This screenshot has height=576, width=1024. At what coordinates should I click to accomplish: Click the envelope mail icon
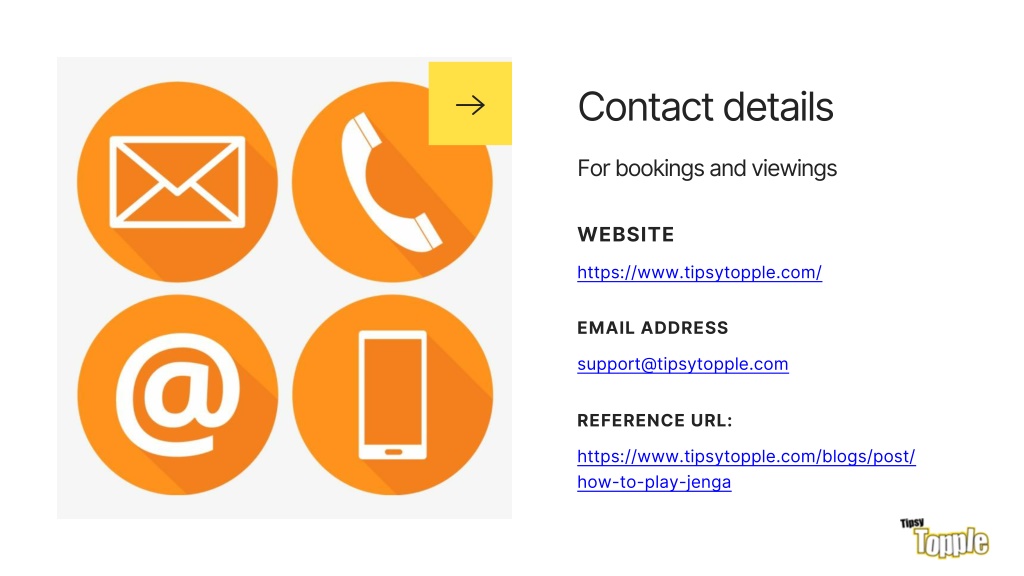[x=177, y=182]
